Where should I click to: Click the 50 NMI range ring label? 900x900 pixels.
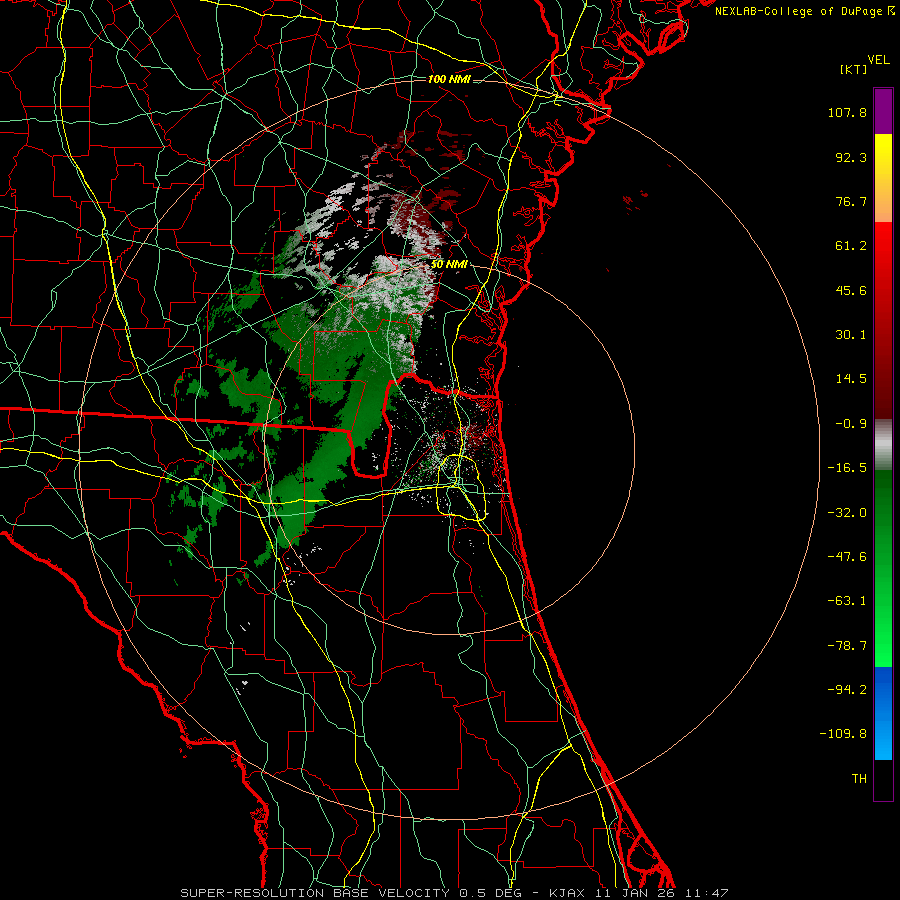pyautogui.click(x=449, y=265)
